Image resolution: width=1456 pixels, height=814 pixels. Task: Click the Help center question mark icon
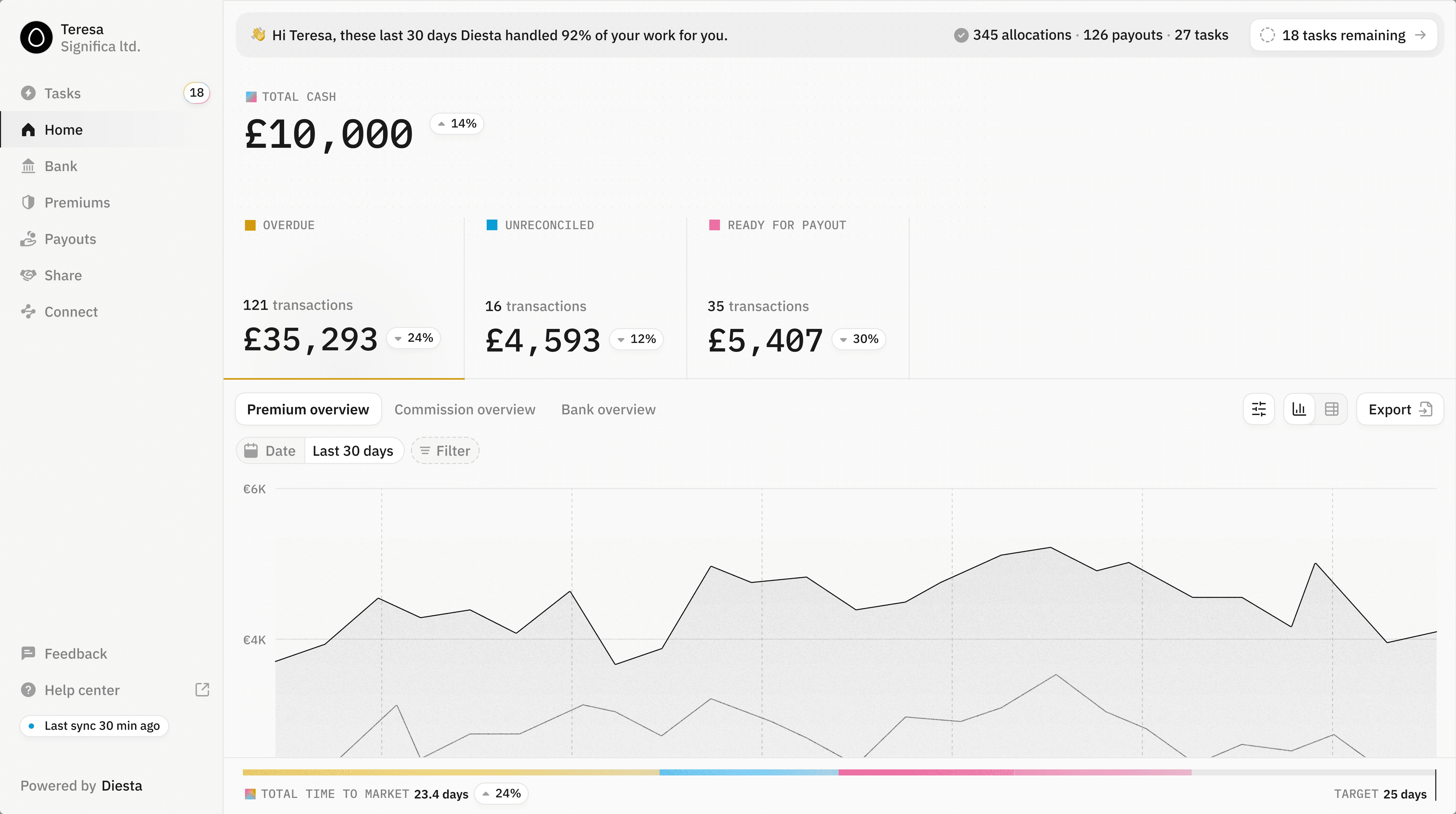(28, 690)
